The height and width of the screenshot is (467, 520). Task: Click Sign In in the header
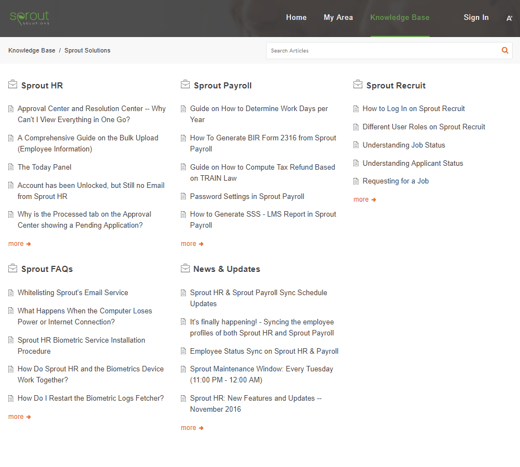[x=476, y=17]
